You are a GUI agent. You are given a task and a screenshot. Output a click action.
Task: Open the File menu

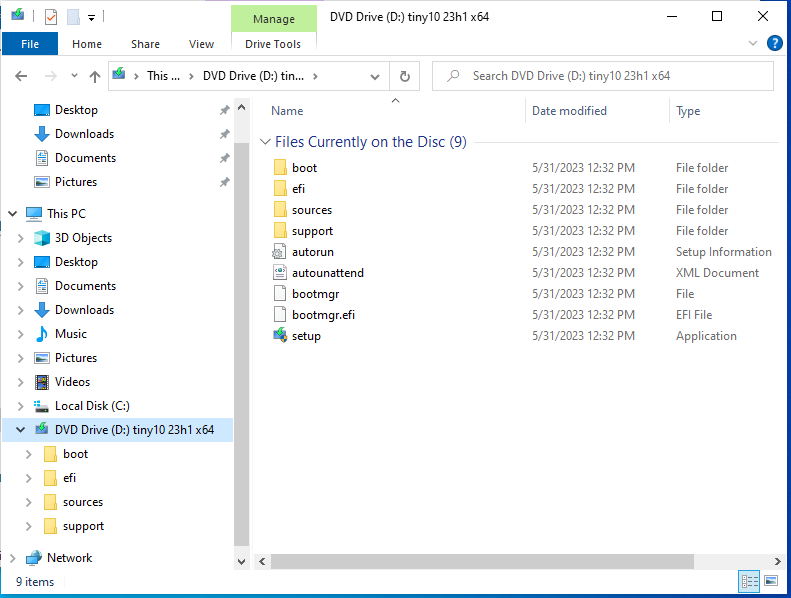(30, 44)
